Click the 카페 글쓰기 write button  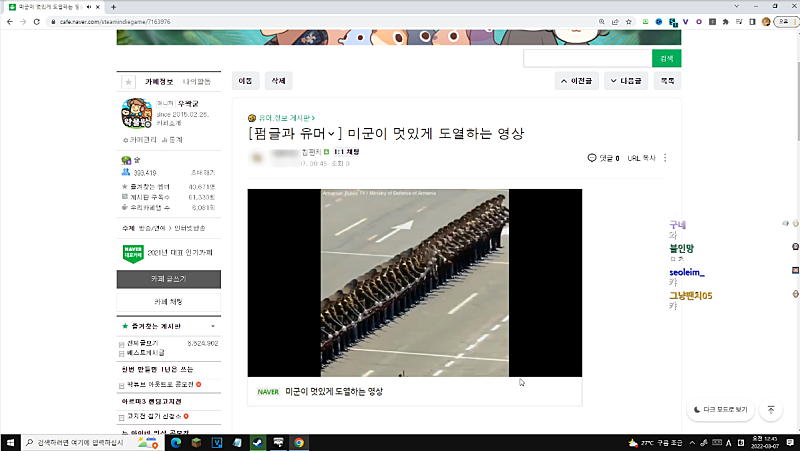[169, 279]
